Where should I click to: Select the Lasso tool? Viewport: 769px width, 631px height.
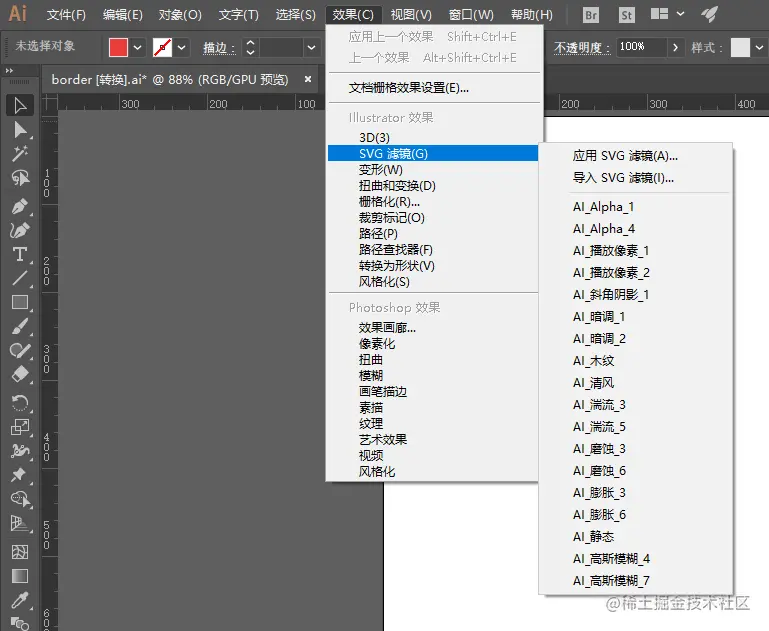coord(20,178)
